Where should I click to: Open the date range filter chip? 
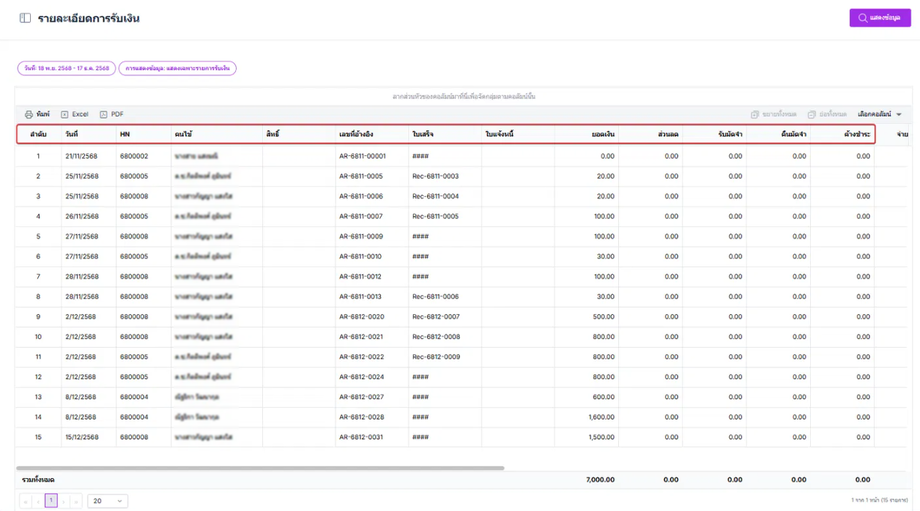(x=66, y=69)
